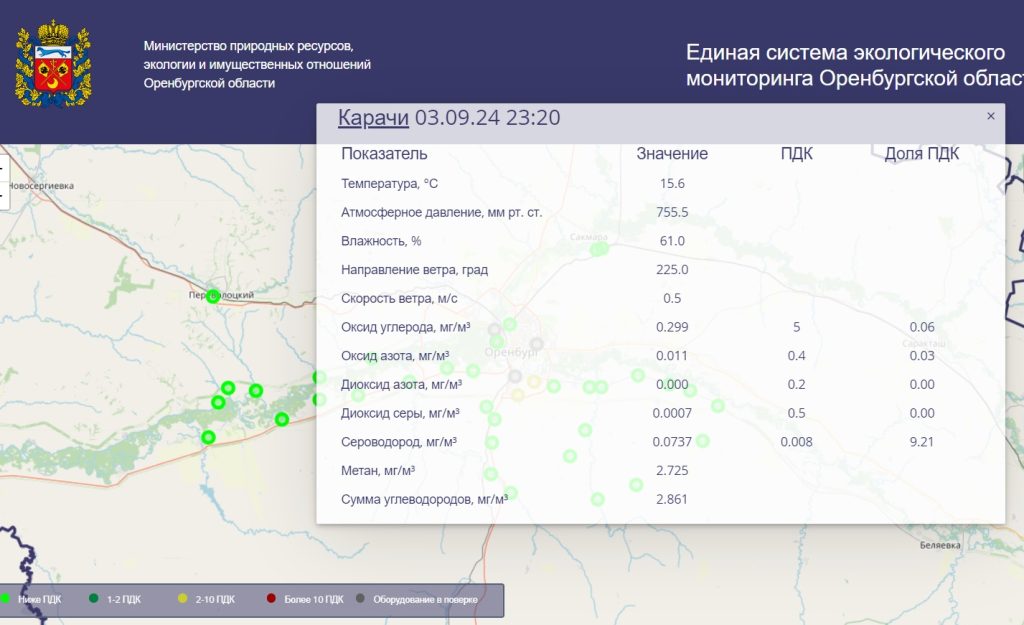Click the dark green '1-2 ПДК' legend dot
Screen dimensions: 1024x625
click(93, 599)
